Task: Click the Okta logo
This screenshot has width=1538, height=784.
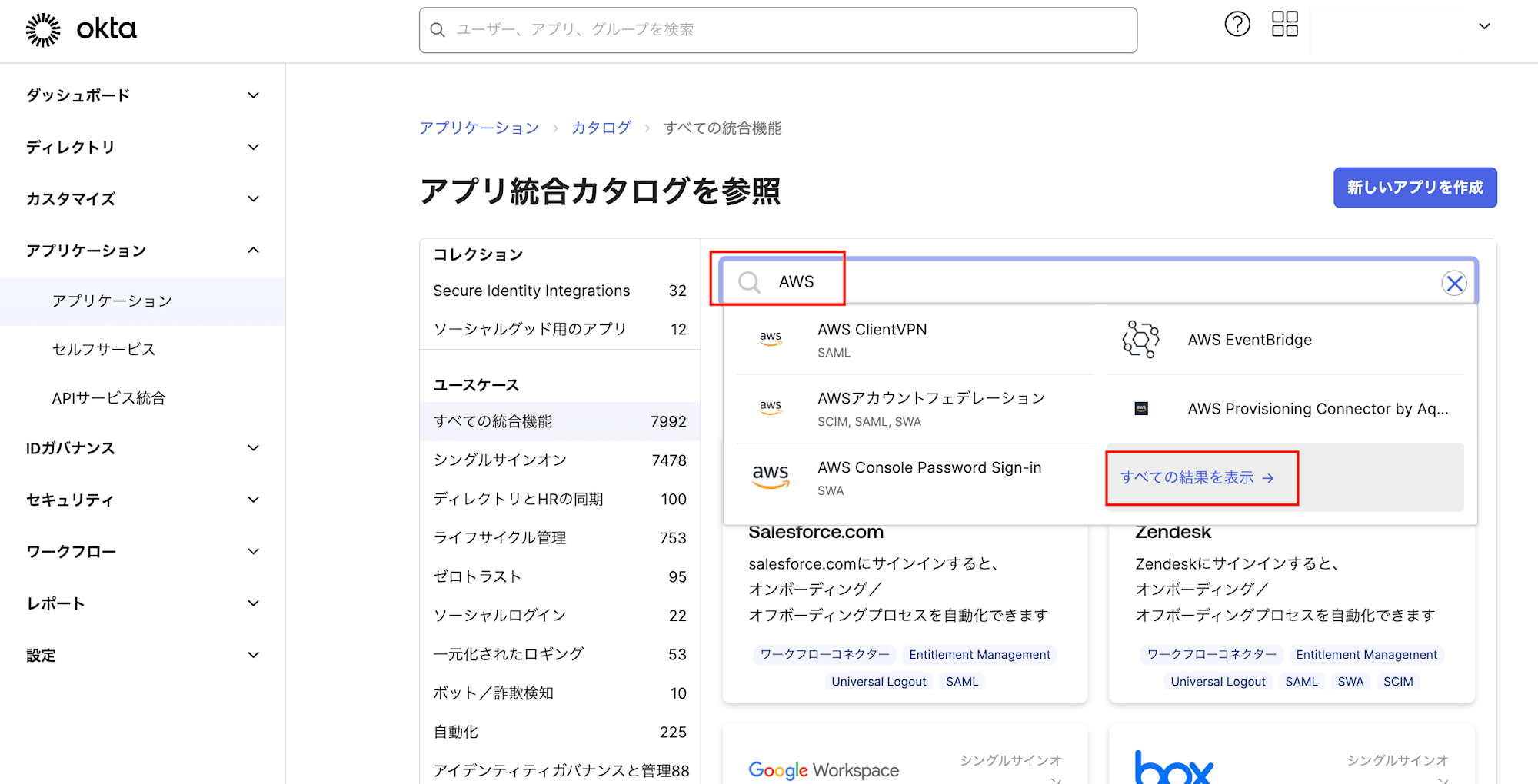Action: point(82,29)
